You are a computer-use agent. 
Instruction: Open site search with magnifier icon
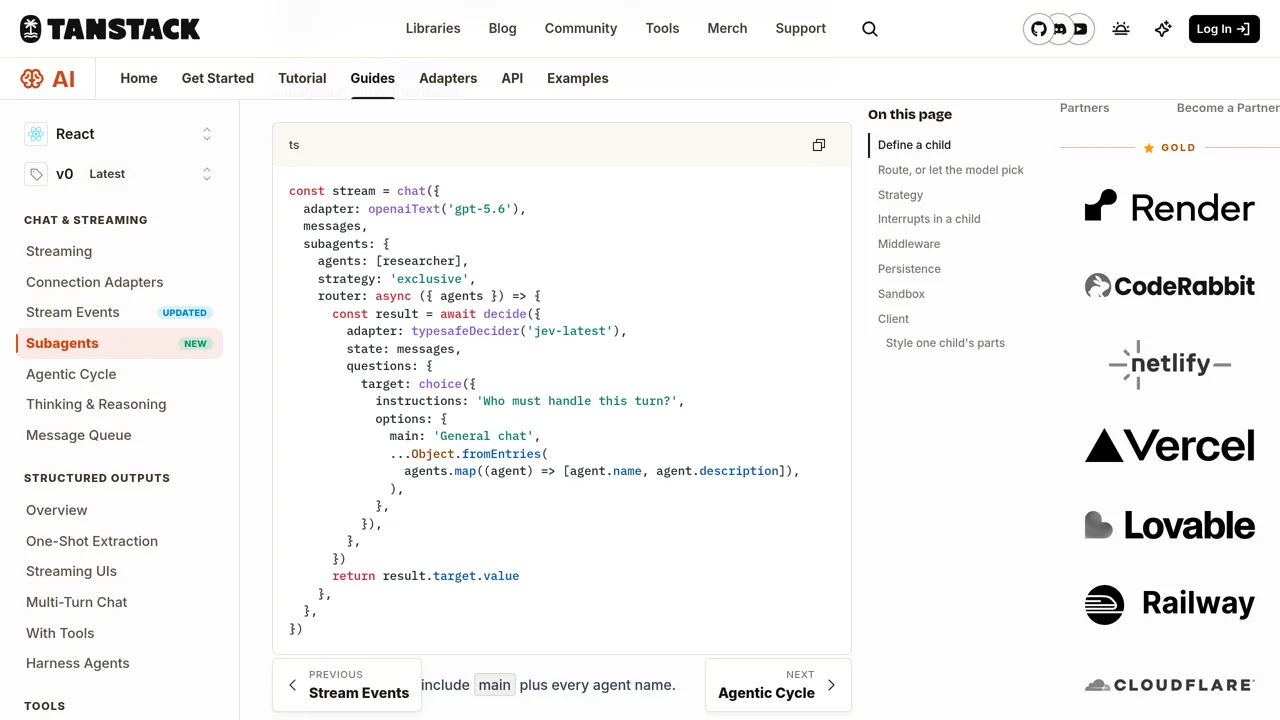870,29
